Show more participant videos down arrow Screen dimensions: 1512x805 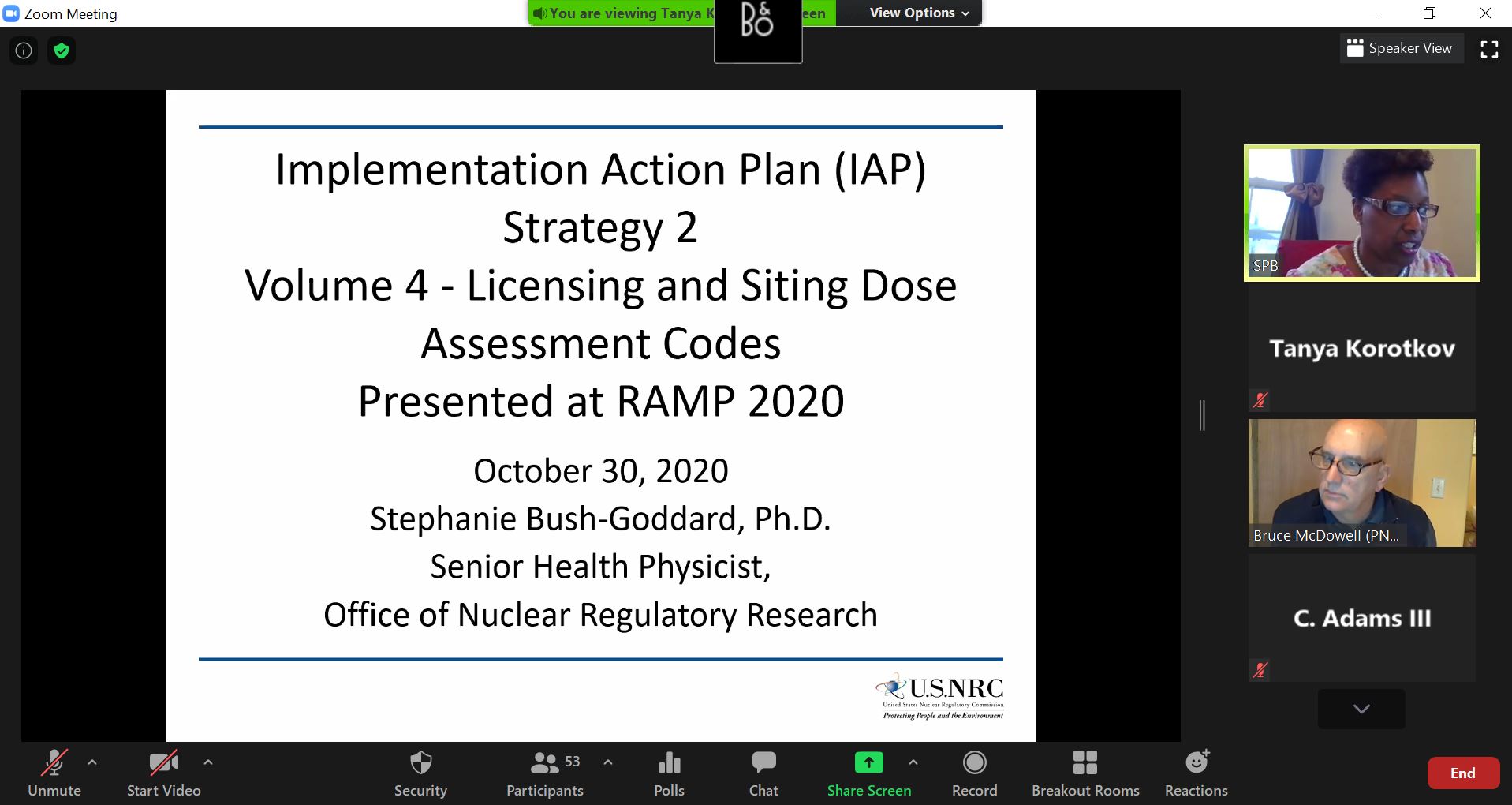pyautogui.click(x=1361, y=709)
